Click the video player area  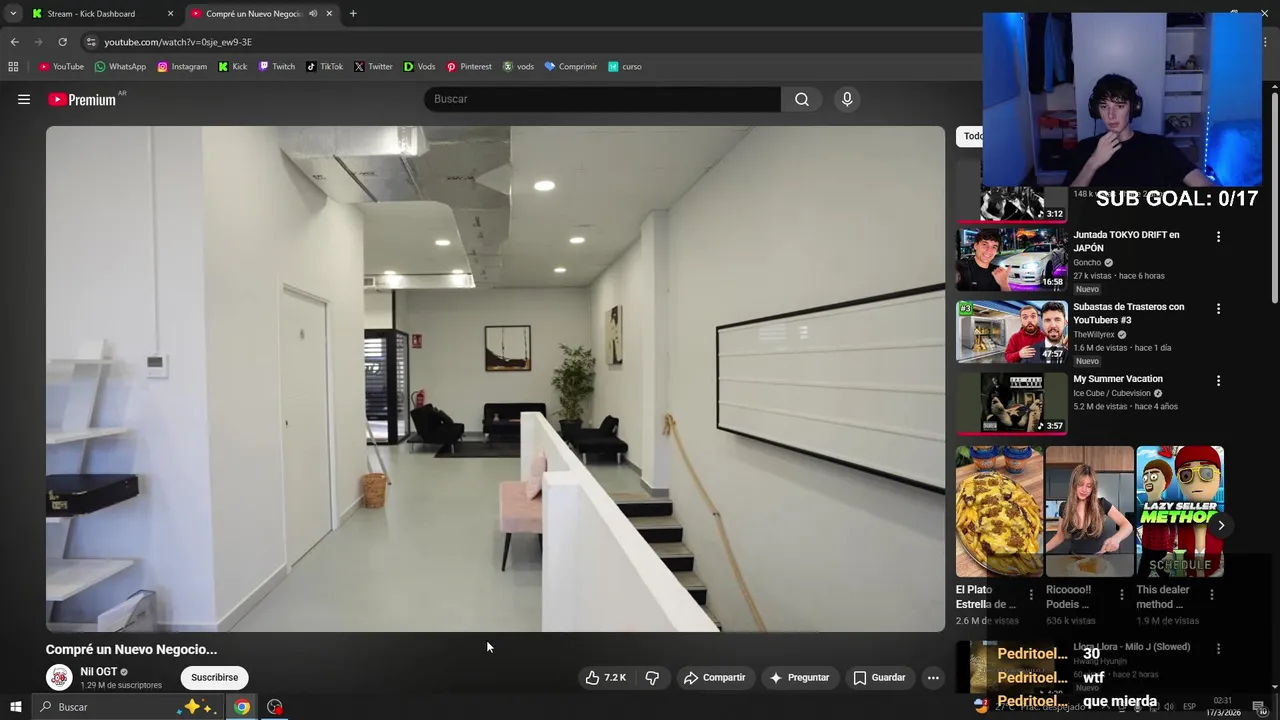pyautogui.click(x=495, y=379)
